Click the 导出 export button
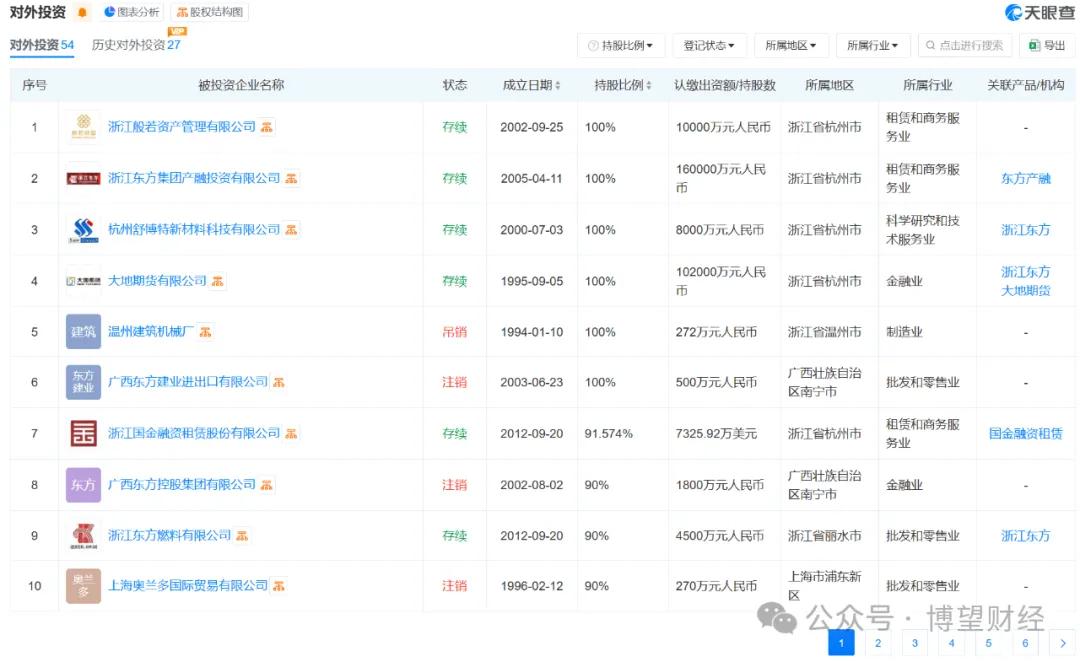Viewport: 1080px width, 662px height. click(1047, 45)
